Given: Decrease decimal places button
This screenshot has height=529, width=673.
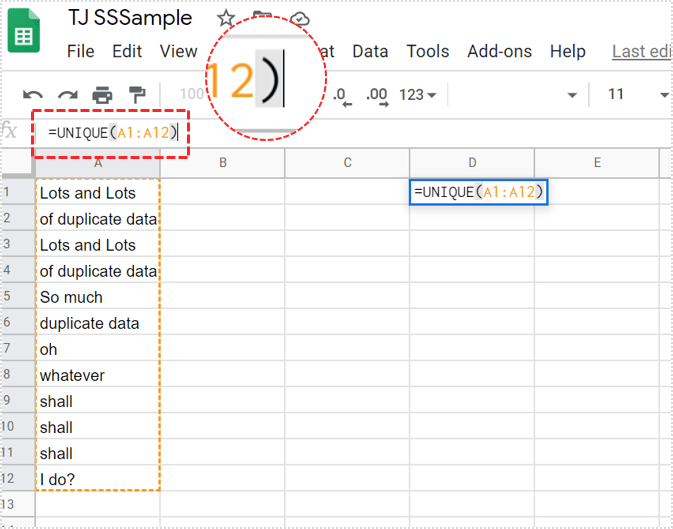Looking at the screenshot, I should click(x=339, y=95).
